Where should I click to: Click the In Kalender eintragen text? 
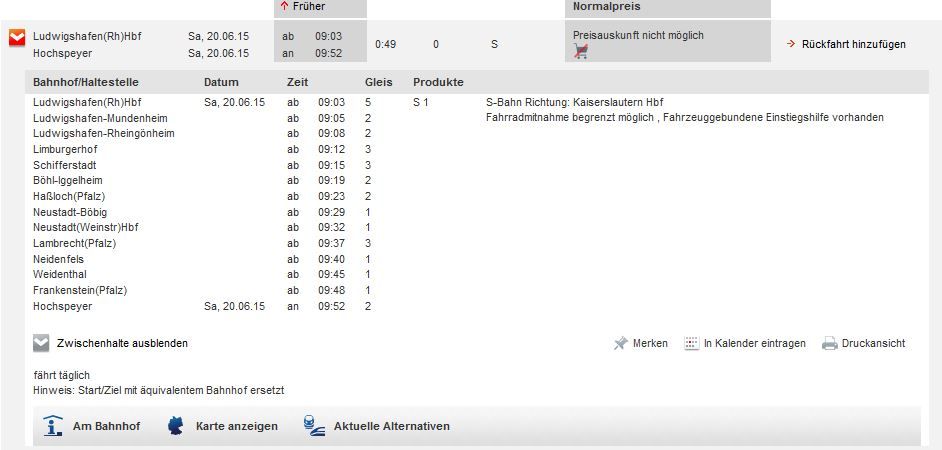coord(754,343)
